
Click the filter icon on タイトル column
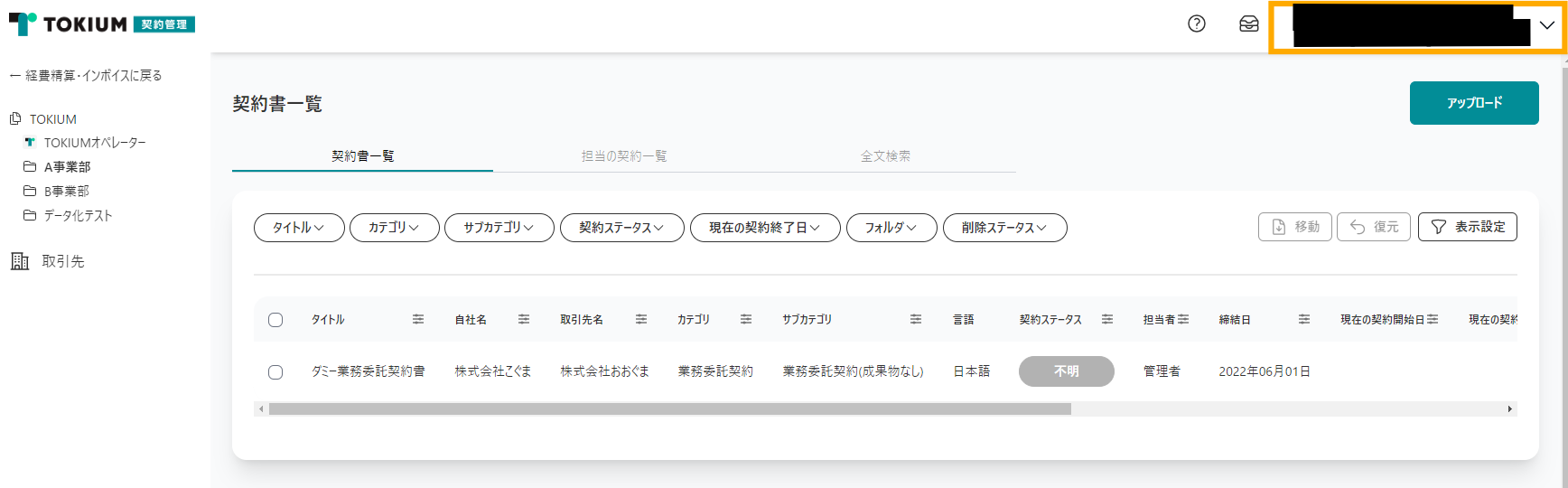(x=418, y=319)
